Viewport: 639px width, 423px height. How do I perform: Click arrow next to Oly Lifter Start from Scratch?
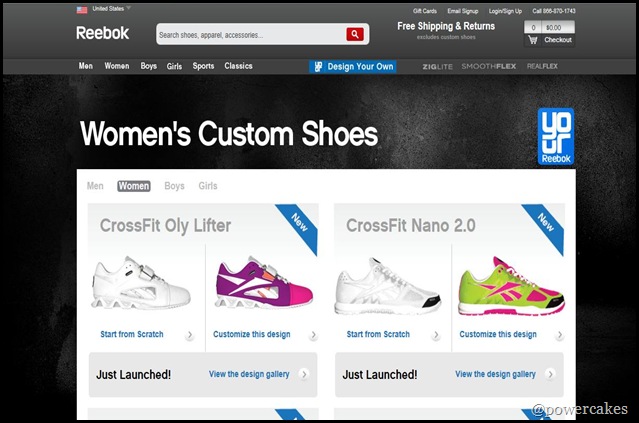click(x=189, y=335)
